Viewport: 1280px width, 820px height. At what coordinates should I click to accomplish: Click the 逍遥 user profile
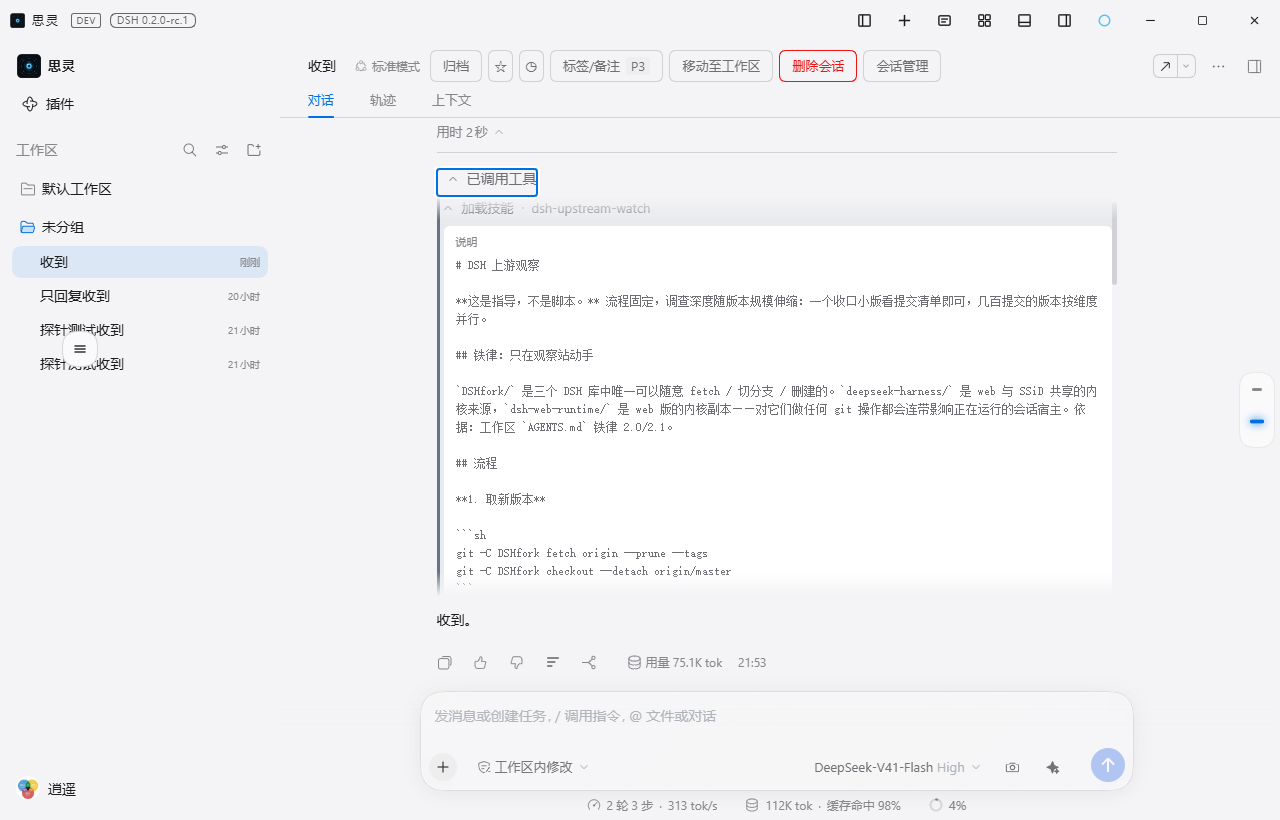[x=47, y=789]
